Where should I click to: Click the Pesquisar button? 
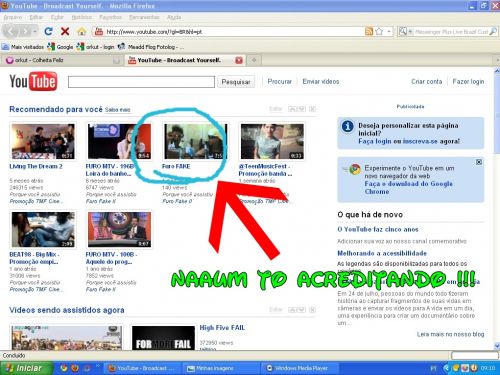tap(236, 82)
